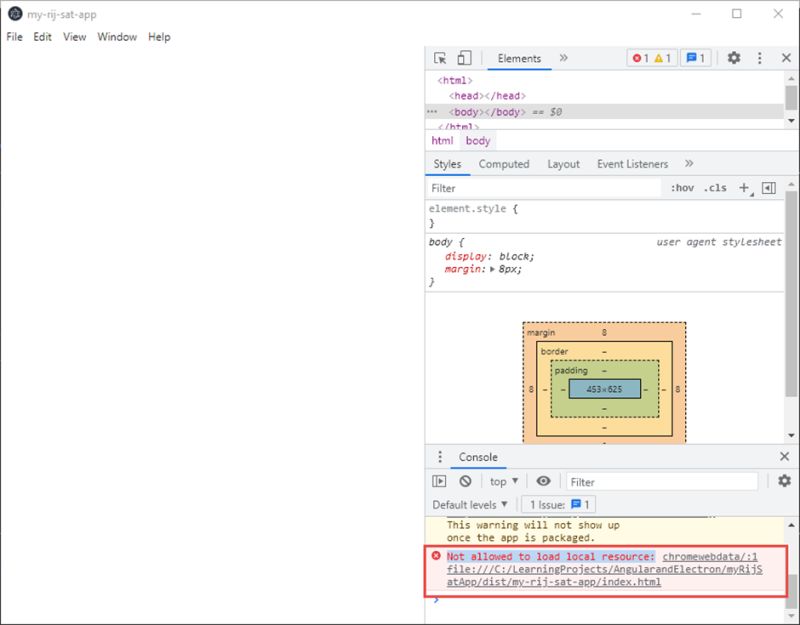Open the console sidebar icon

439,480
